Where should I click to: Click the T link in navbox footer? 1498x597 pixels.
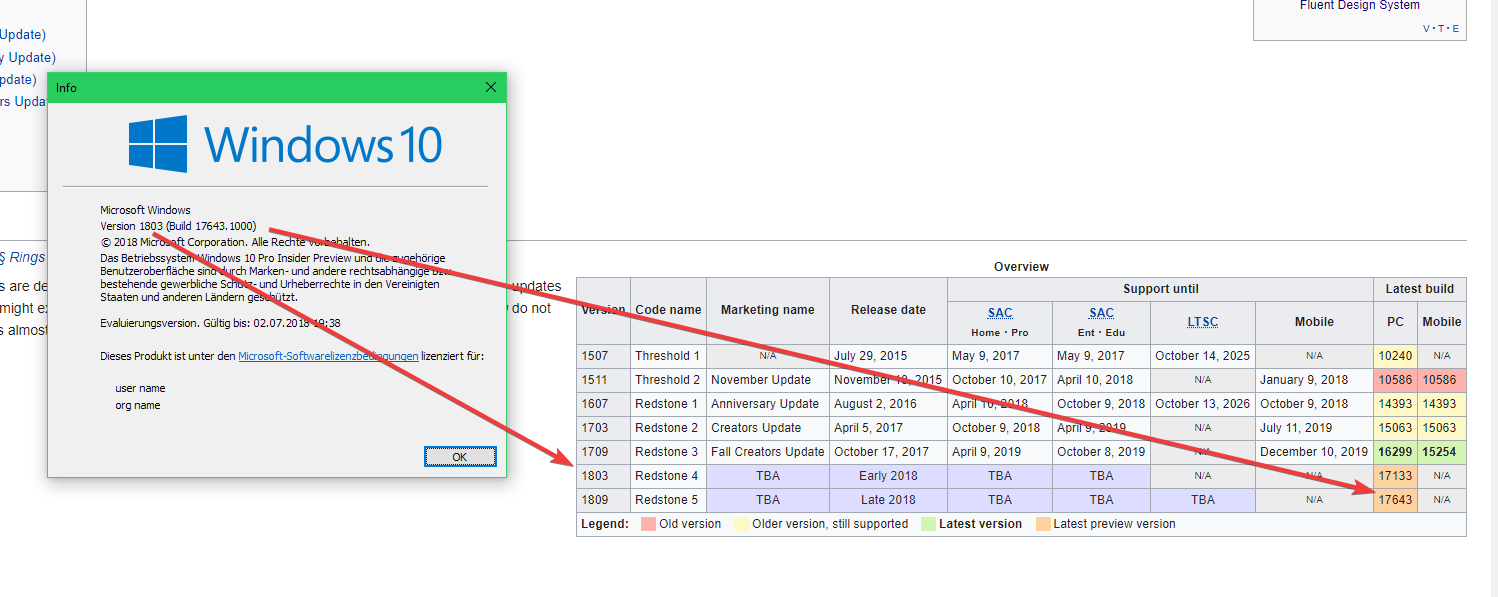(x=1441, y=29)
